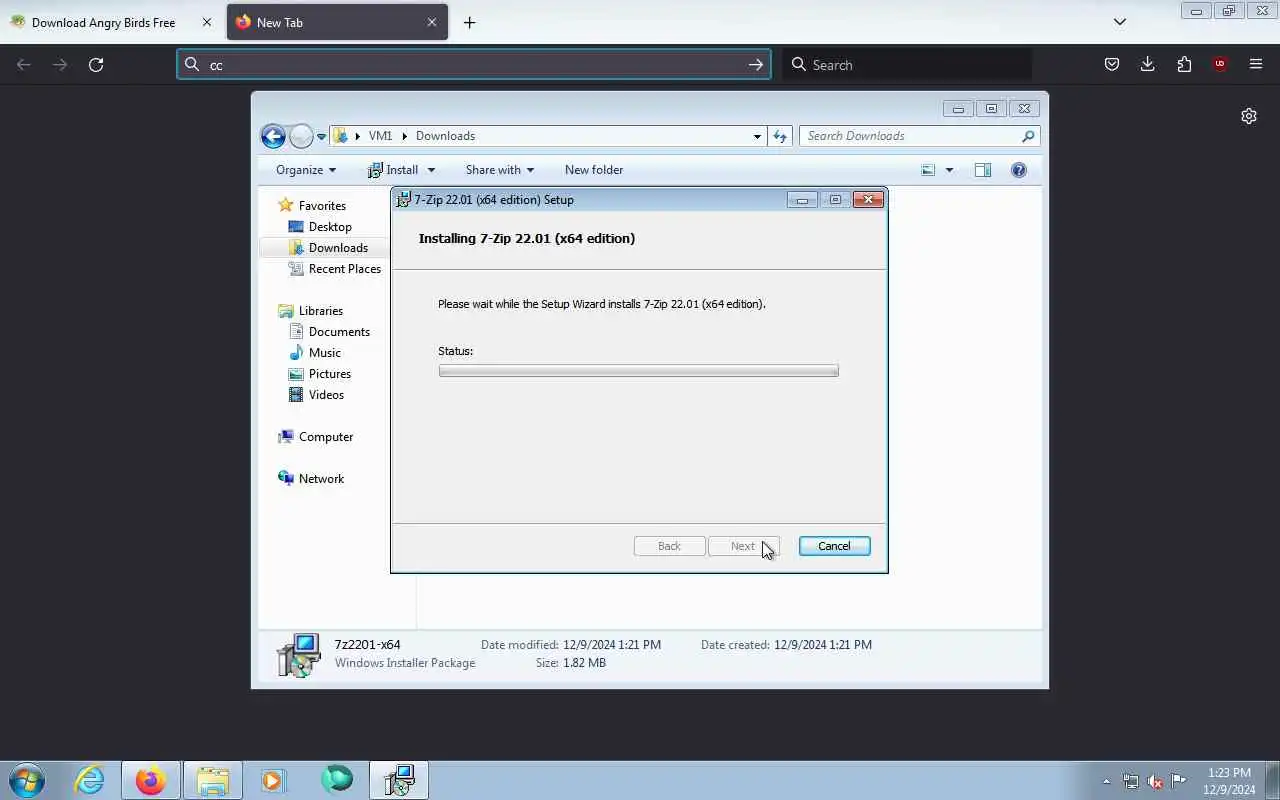Switch to Firefox on the taskbar
This screenshot has height=800, width=1280.
151,780
